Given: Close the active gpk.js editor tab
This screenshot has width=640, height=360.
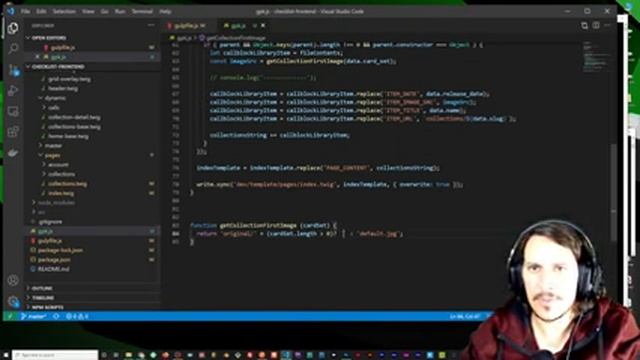Looking at the screenshot, I should pyautogui.click(x=263, y=25).
